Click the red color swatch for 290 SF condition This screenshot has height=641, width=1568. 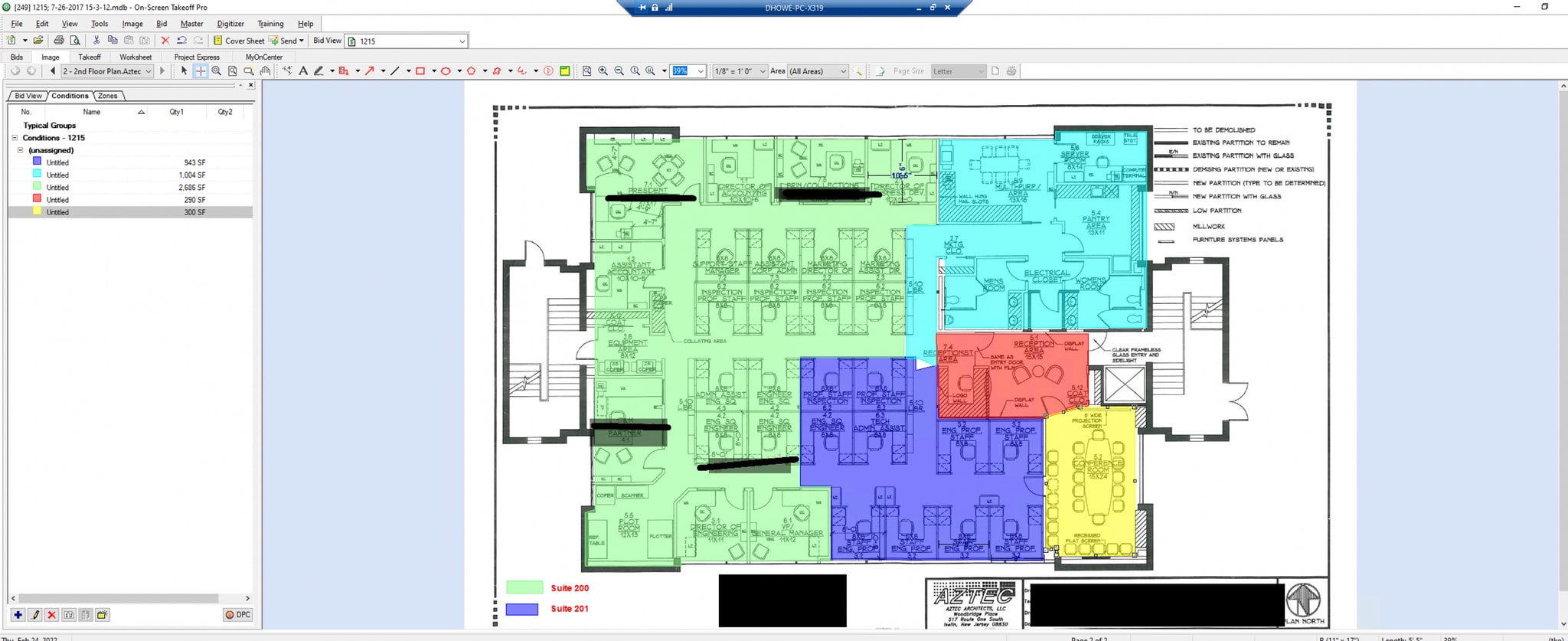pos(37,199)
